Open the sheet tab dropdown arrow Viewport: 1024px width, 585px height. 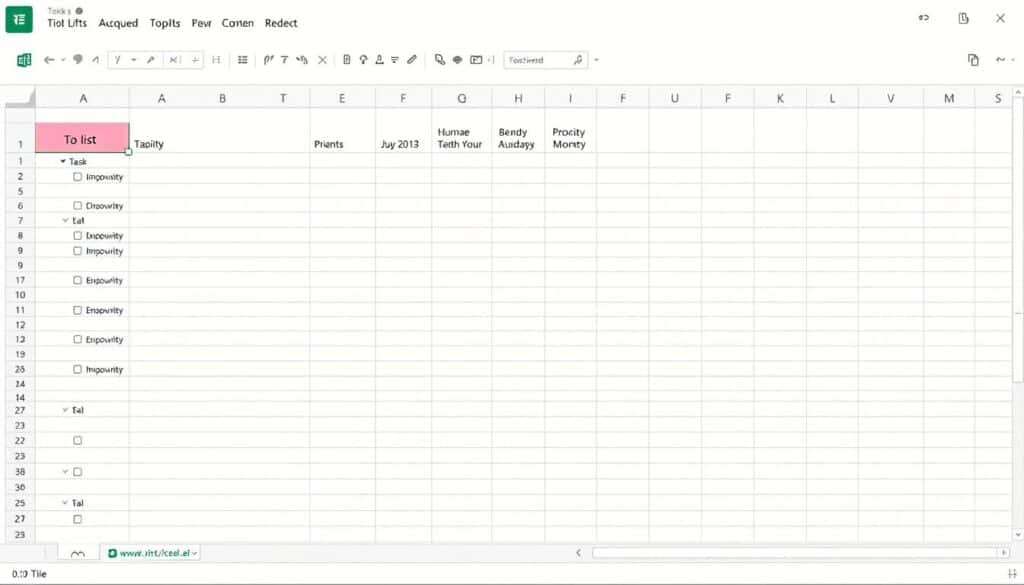195,554
